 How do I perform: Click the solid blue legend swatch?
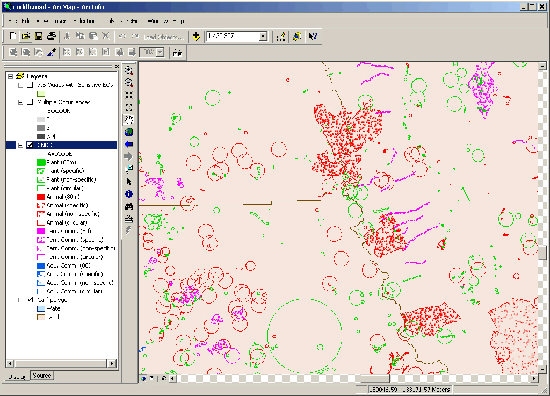(x=41, y=266)
